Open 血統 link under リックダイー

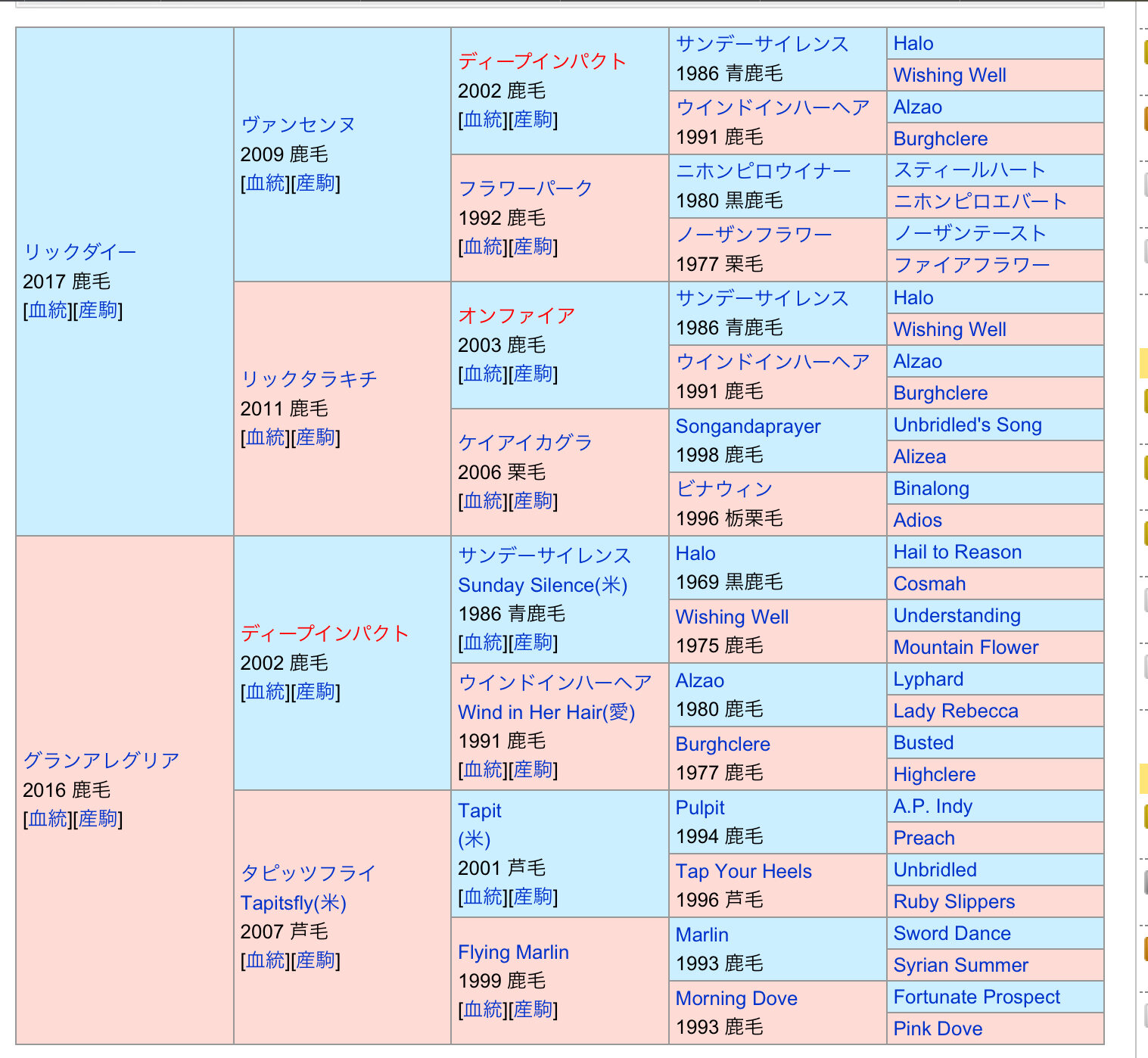pos(48,310)
